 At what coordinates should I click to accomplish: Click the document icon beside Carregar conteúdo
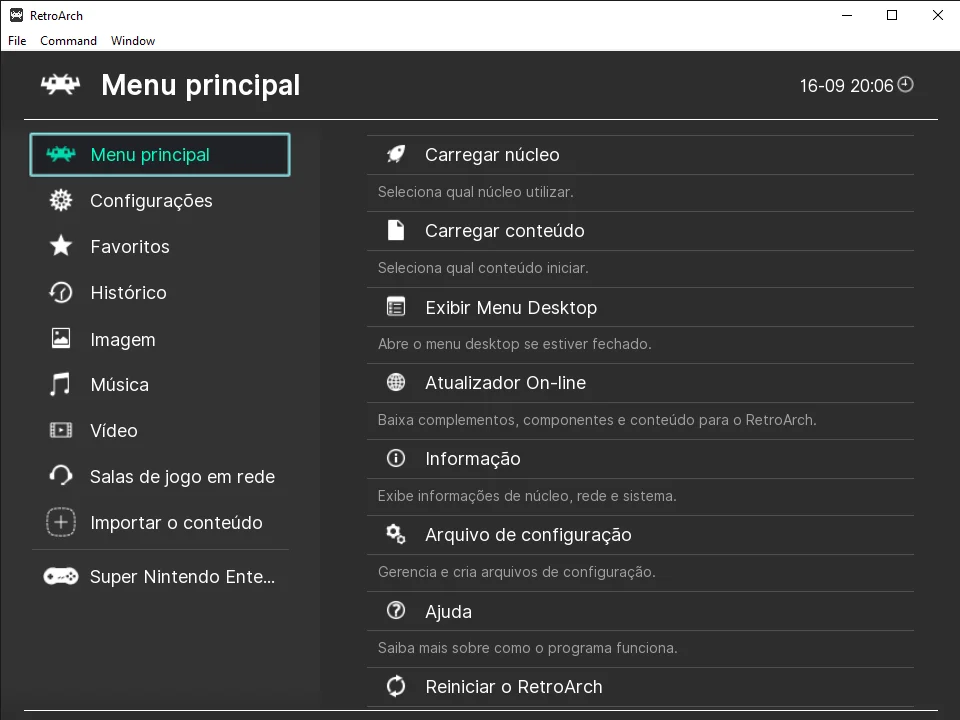point(396,230)
